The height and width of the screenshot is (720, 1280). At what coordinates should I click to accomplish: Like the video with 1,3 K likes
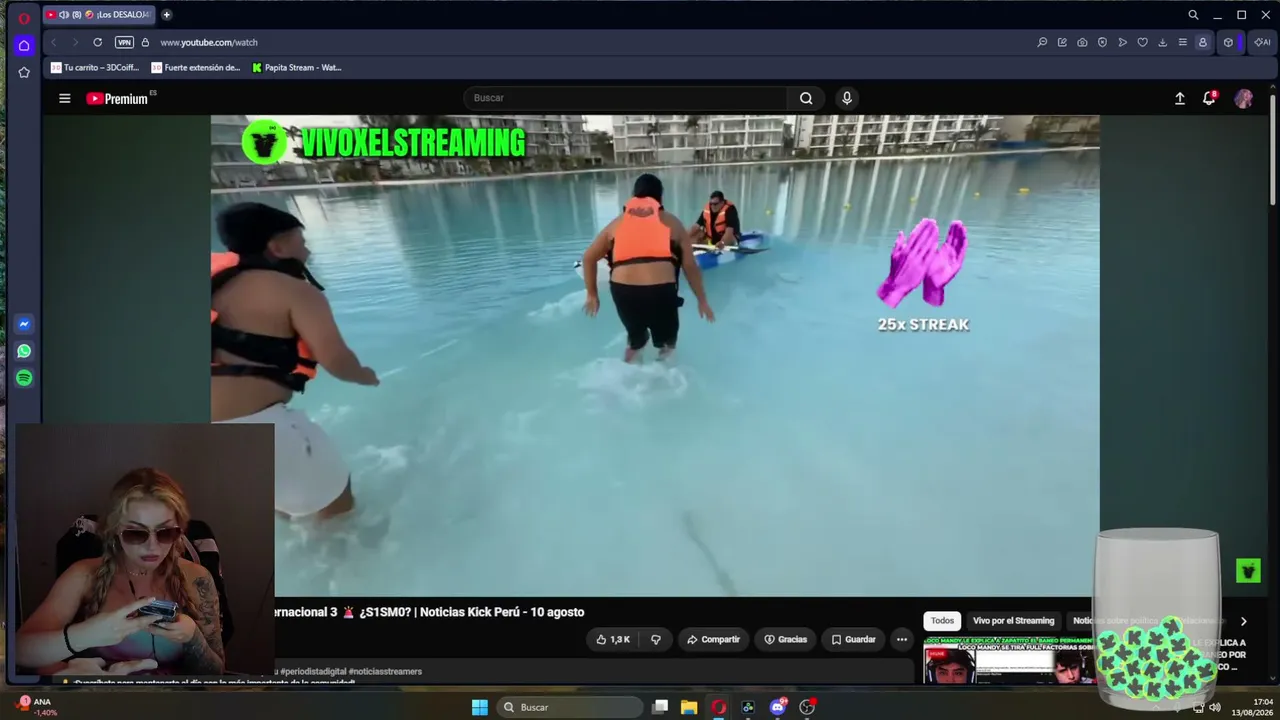click(x=613, y=640)
